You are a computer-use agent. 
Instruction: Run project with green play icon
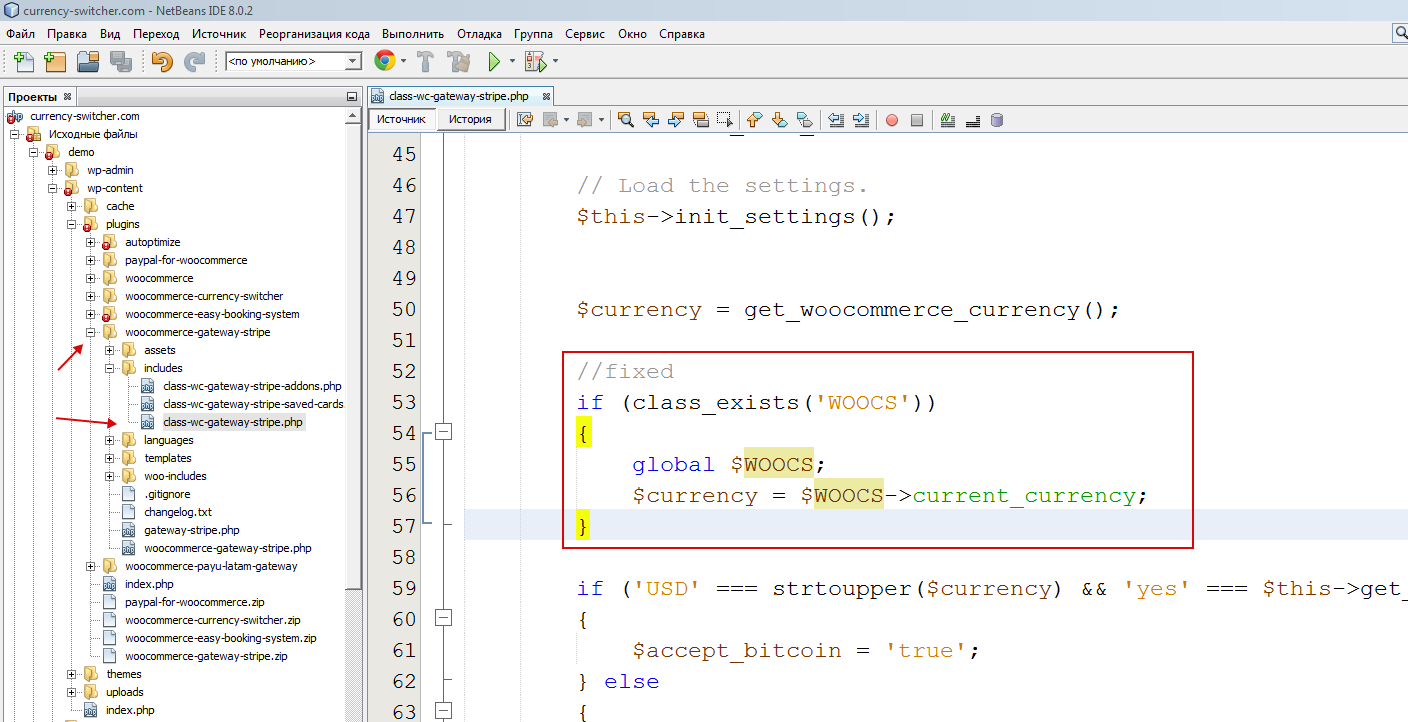(x=494, y=61)
